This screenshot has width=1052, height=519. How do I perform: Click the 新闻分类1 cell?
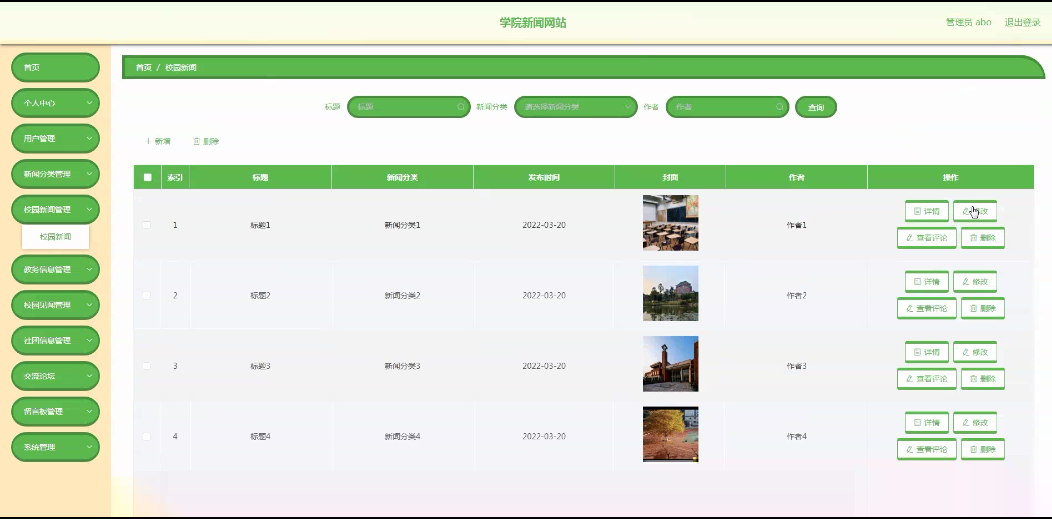point(402,225)
